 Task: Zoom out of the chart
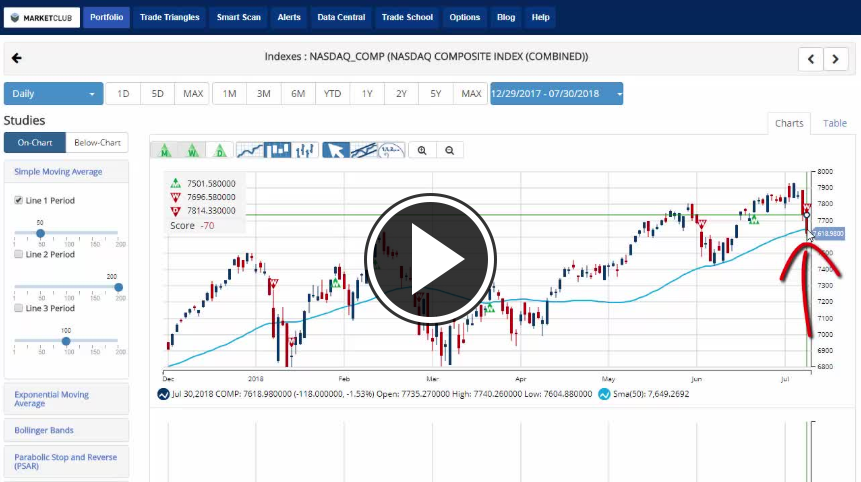tap(450, 150)
